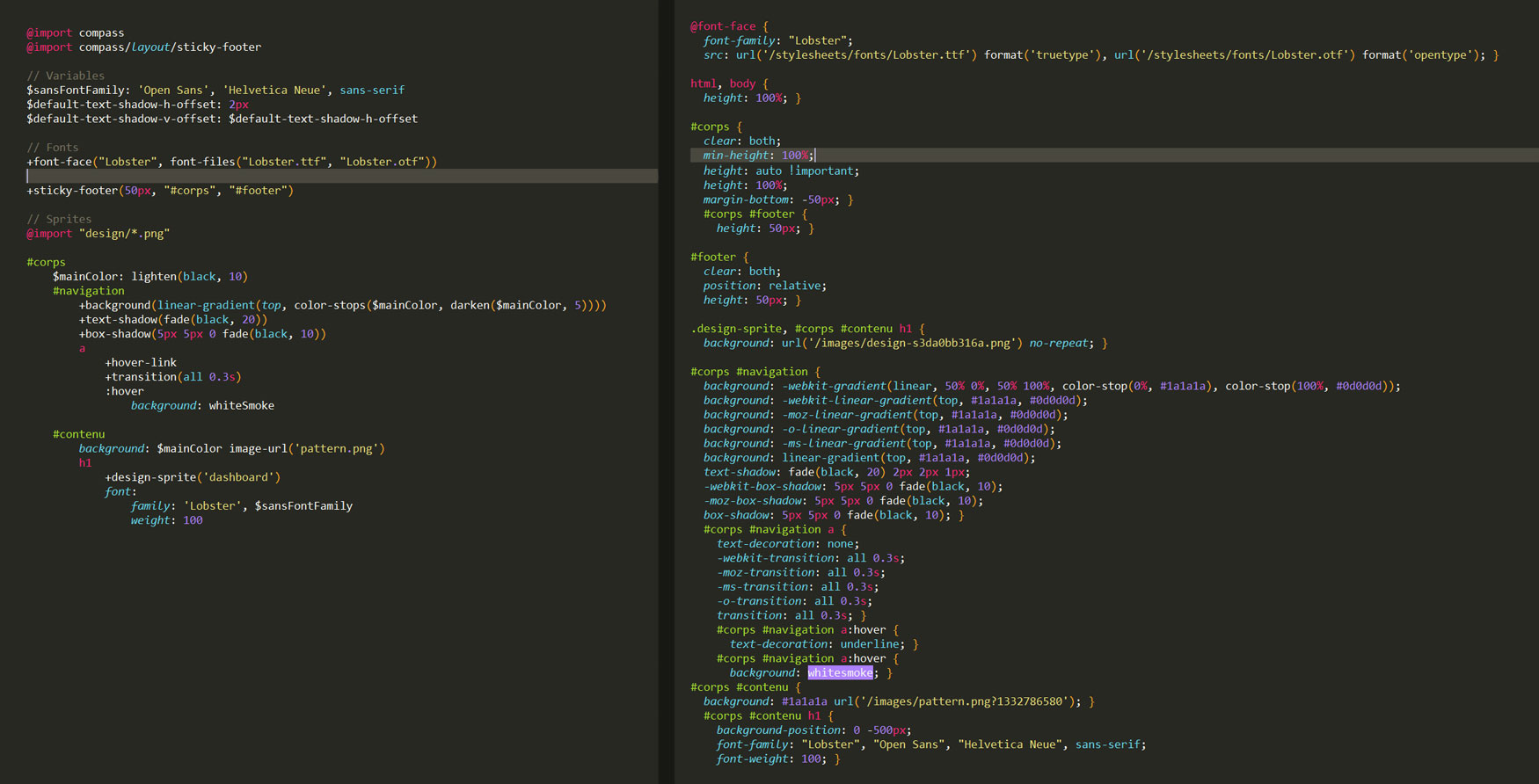1539x784 pixels.
Task: Click 'height: auto !important;' line
Action: [781, 171]
